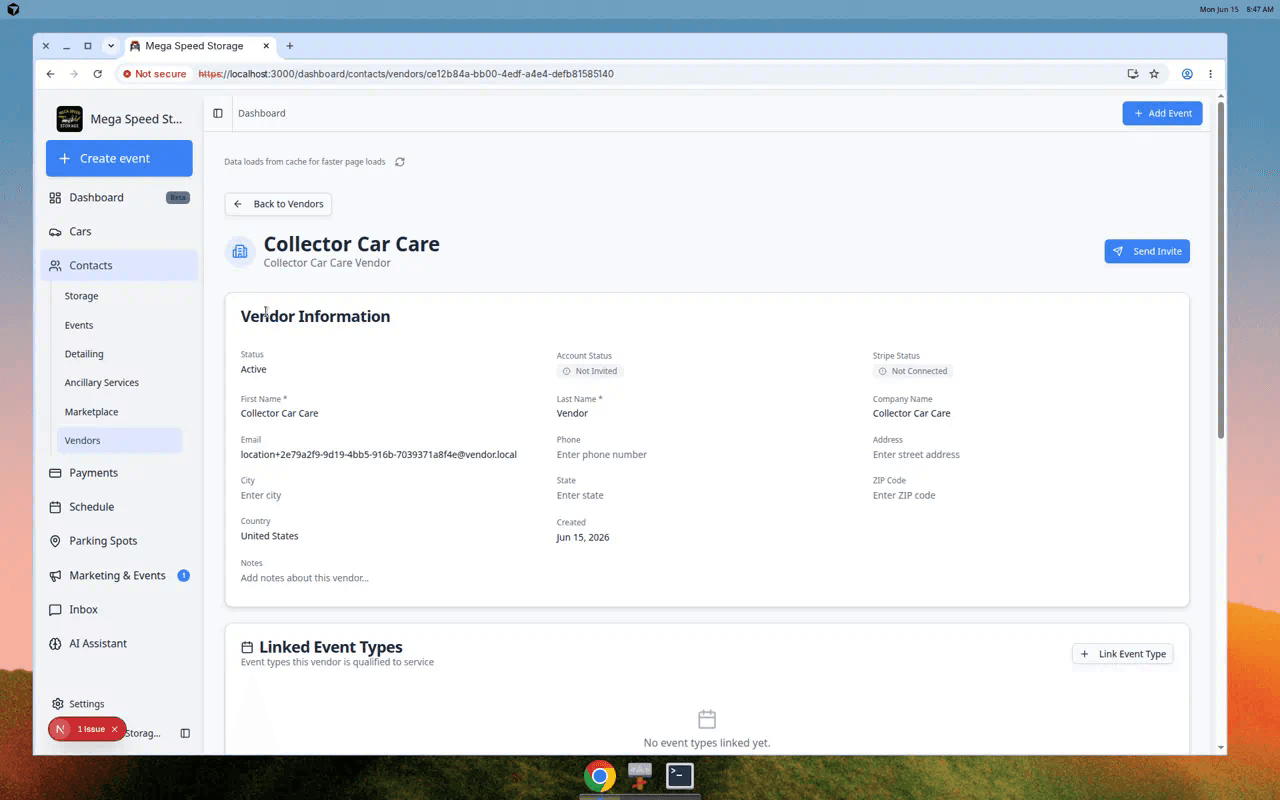Click the vendor building icon beside Collector Car Care
This screenshot has height=800, width=1280.
(240, 252)
